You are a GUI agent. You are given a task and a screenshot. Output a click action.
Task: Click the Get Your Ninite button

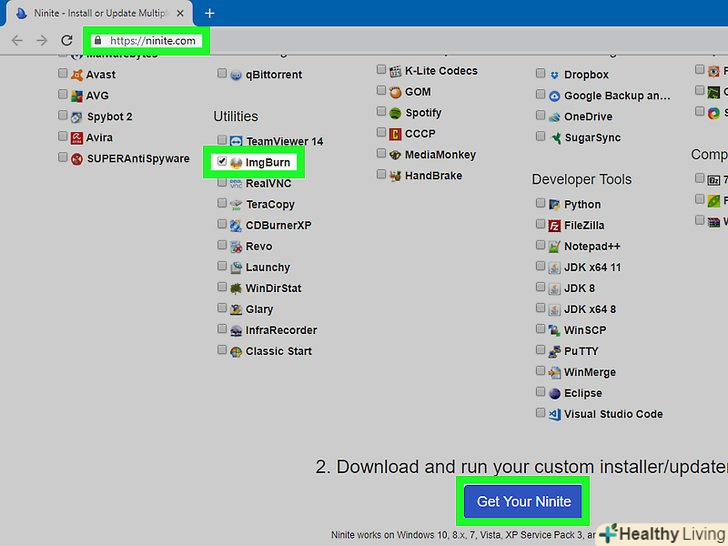click(x=523, y=501)
